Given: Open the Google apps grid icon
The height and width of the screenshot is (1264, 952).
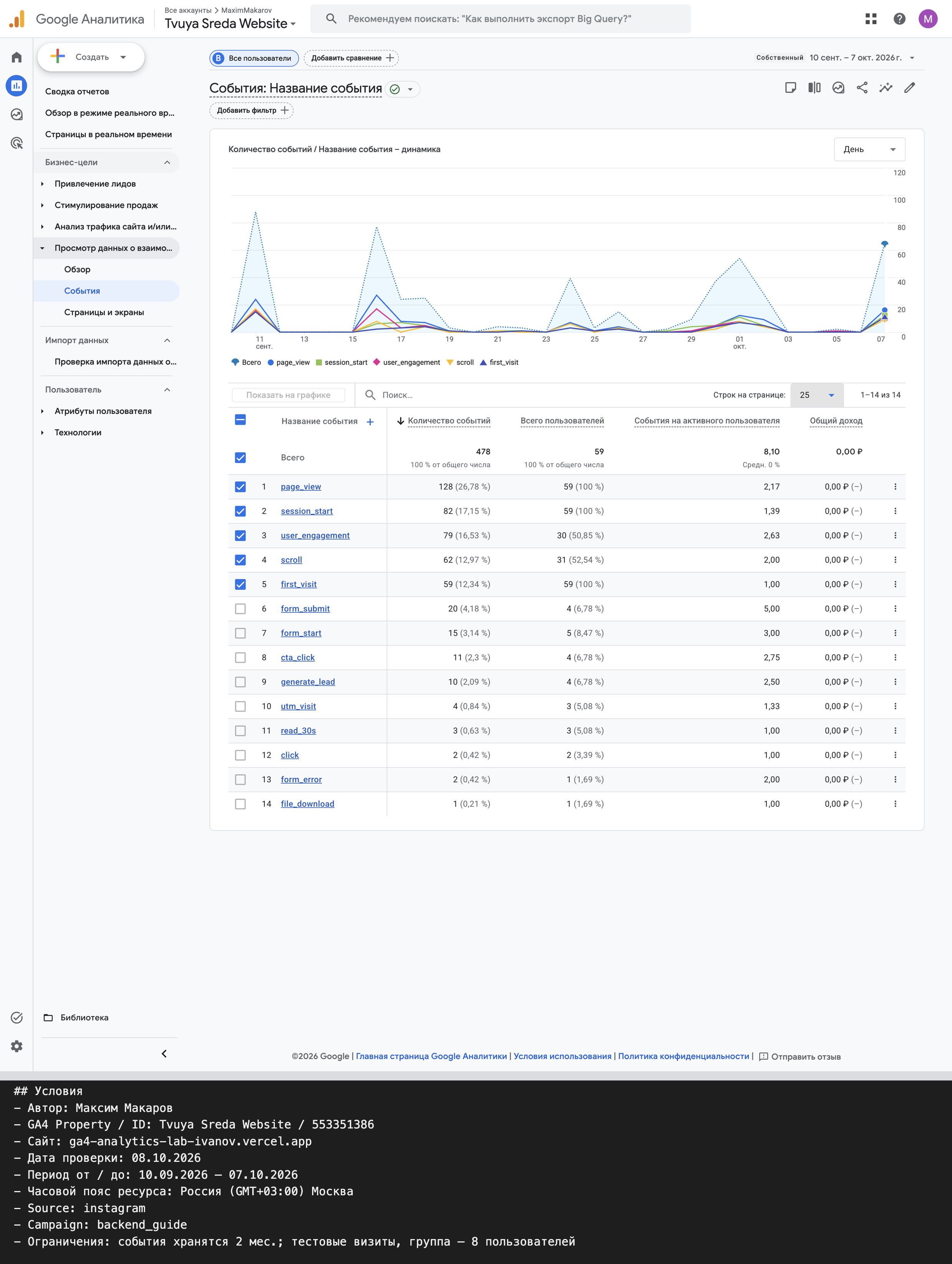Looking at the screenshot, I should (x=871, y=19).
